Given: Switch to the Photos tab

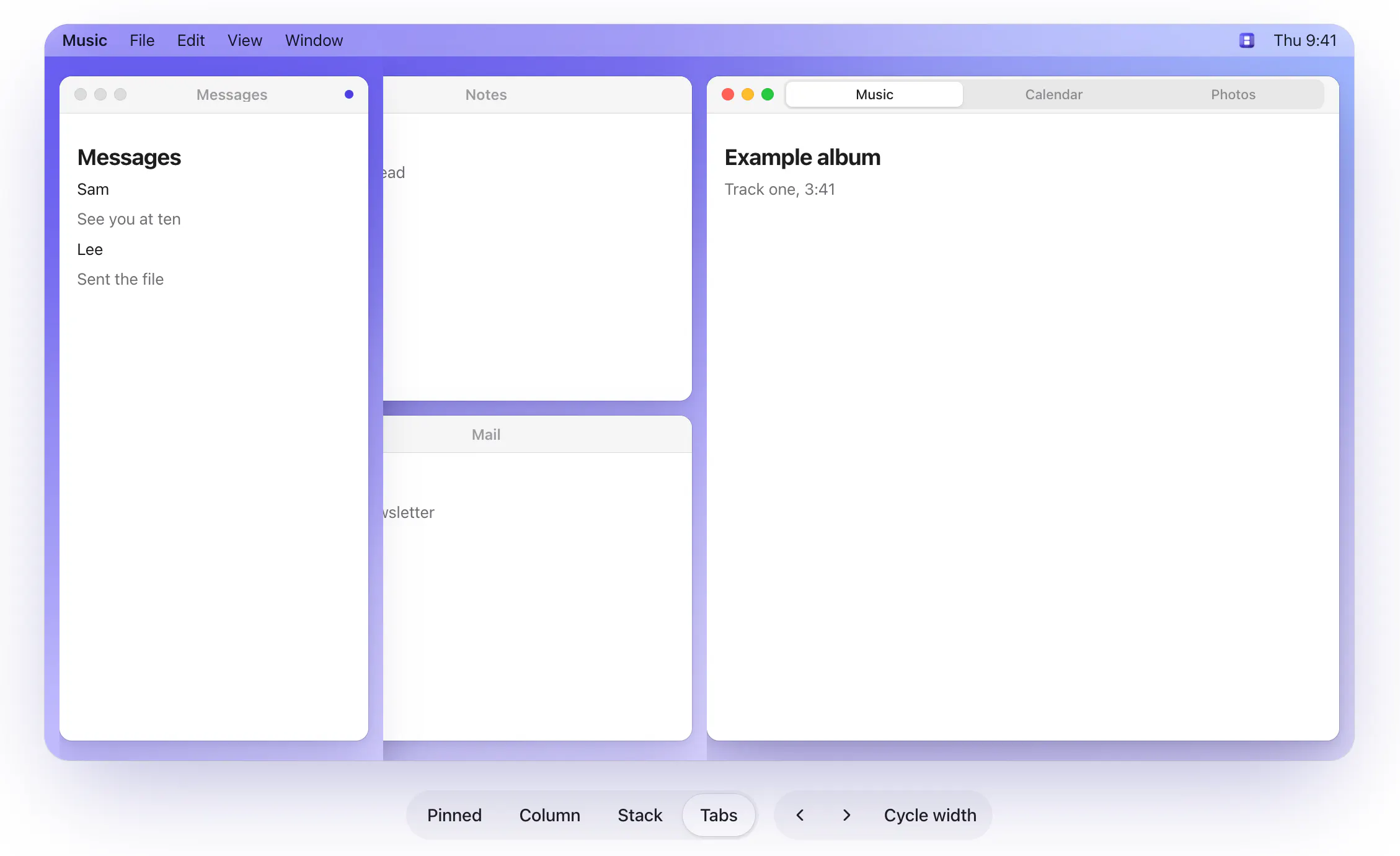Looking at the screenshot, I should tap(1233, 94).
